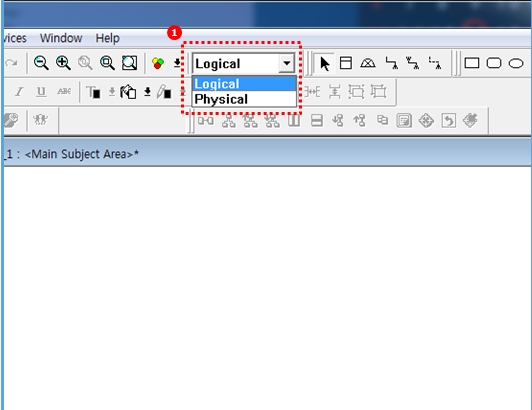Select the entity creation tool
The image size is (532, 410).
346,63
